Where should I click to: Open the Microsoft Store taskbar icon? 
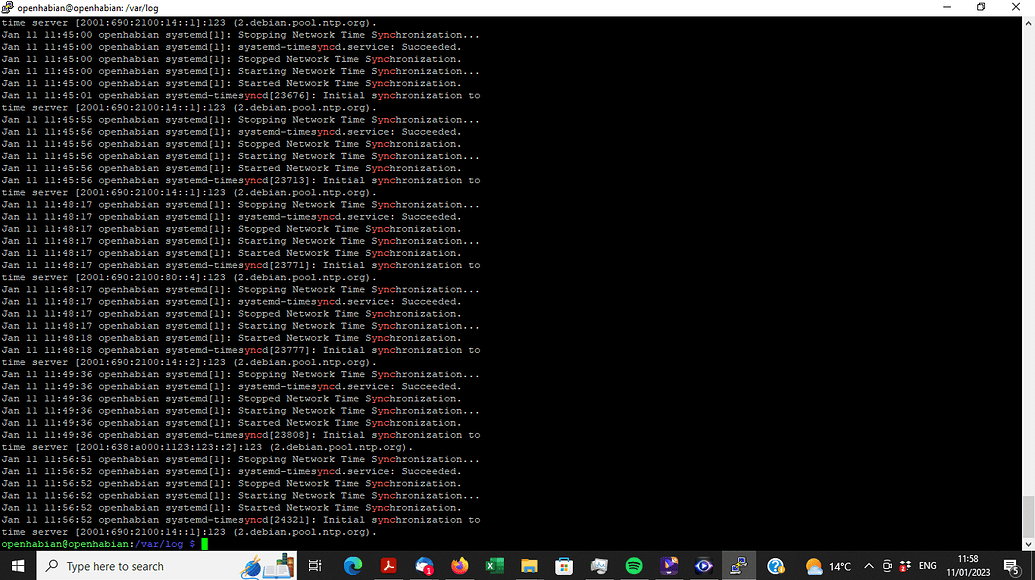pyautogui.click(x=565, y=565)
